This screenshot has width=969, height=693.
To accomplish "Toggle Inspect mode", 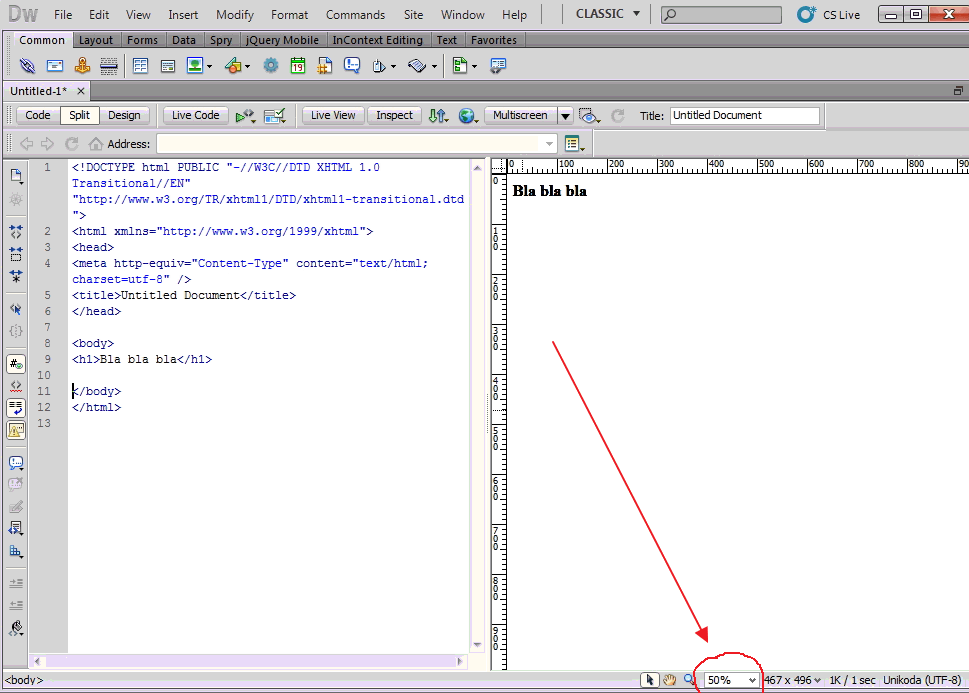I will tap(394, 116).
